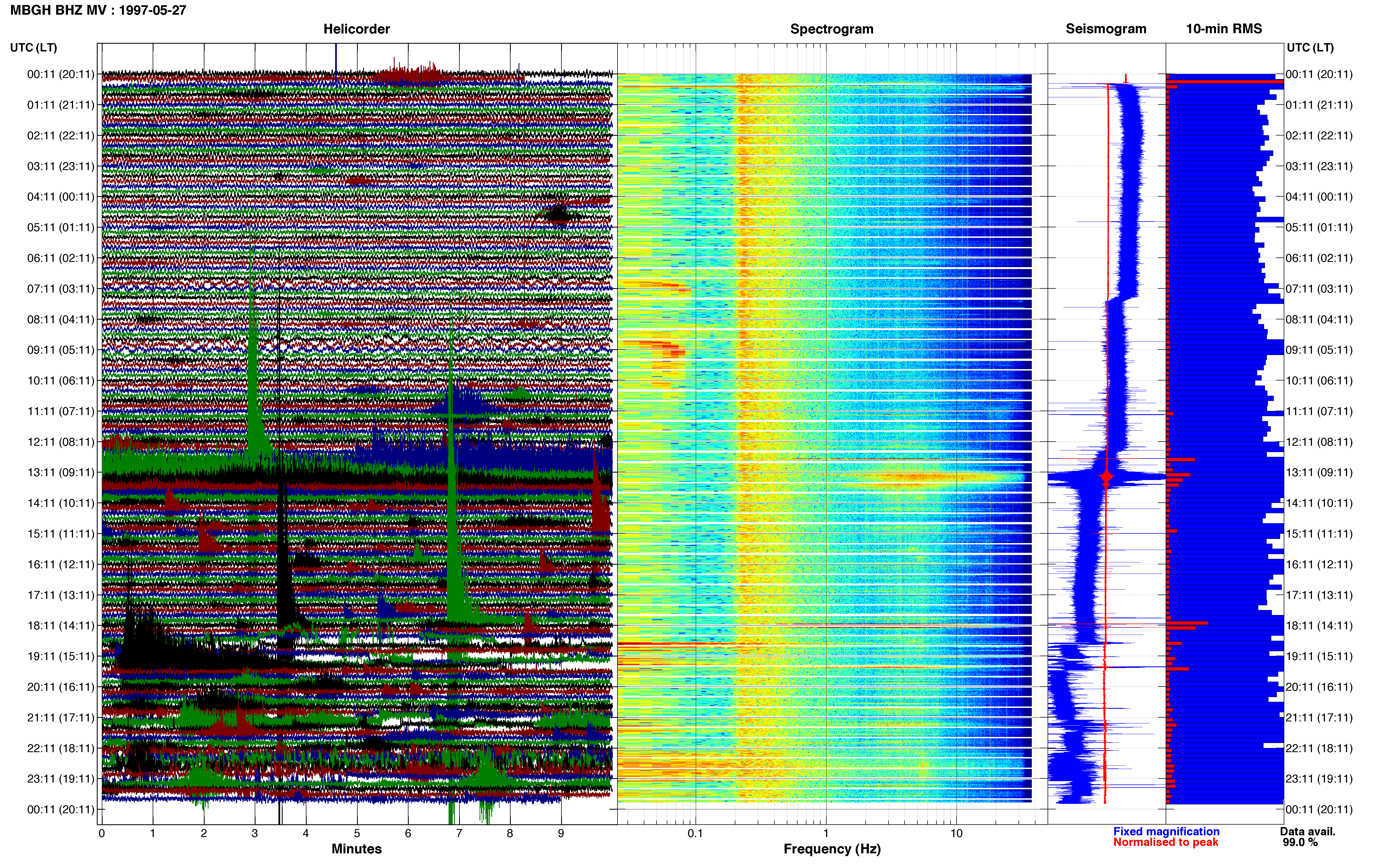
Task: Click the 'Helicorder' panel heading
Action: [x=356, y=29]
